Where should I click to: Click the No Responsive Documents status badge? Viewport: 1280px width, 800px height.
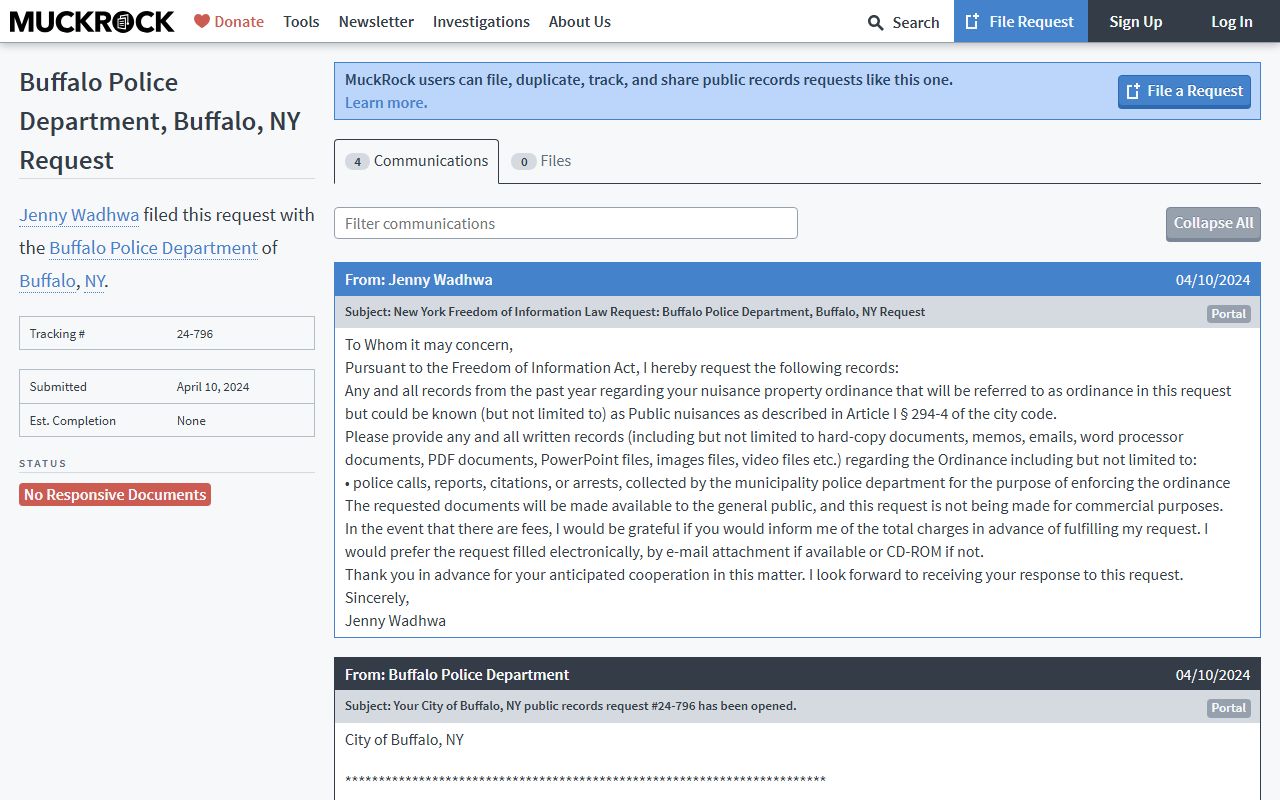pos(115,494)
